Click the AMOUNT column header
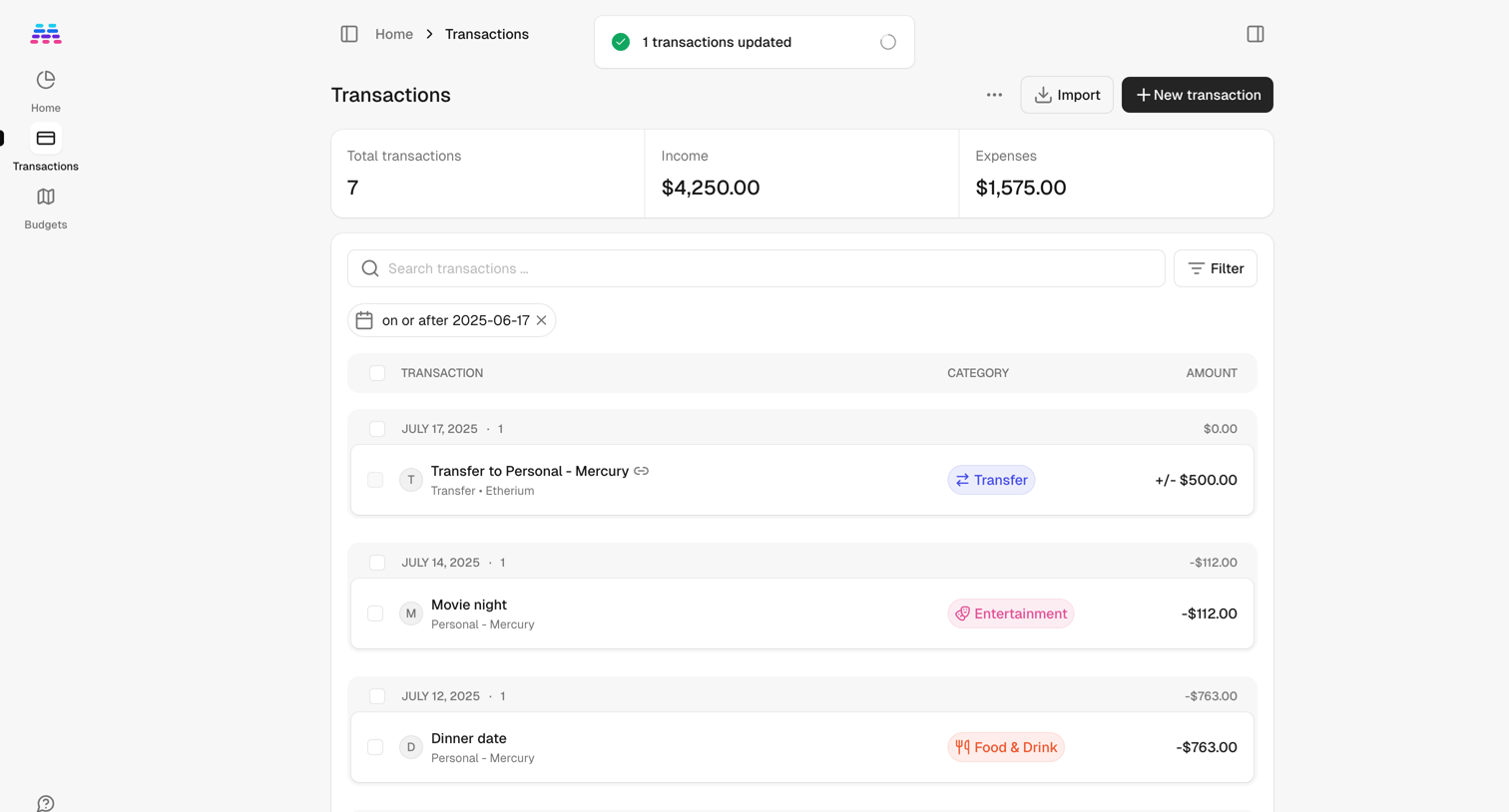Screen dimensions: 1509x812 pyautogui.click(x=1212, y=373)
